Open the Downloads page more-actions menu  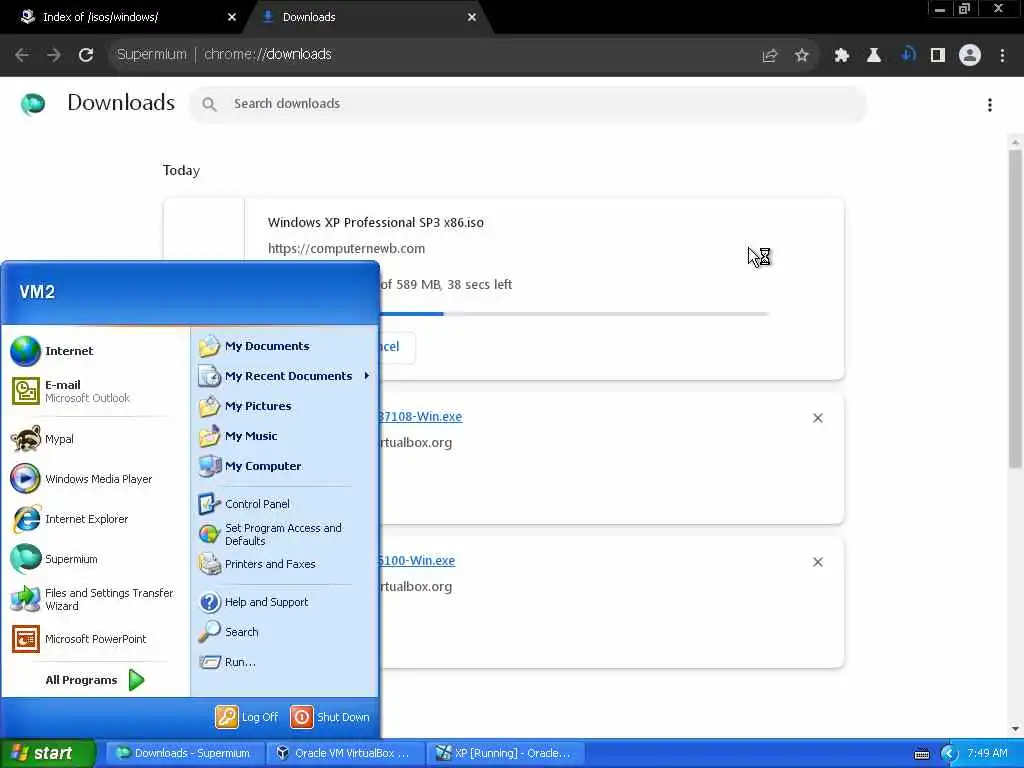(989, 104)
